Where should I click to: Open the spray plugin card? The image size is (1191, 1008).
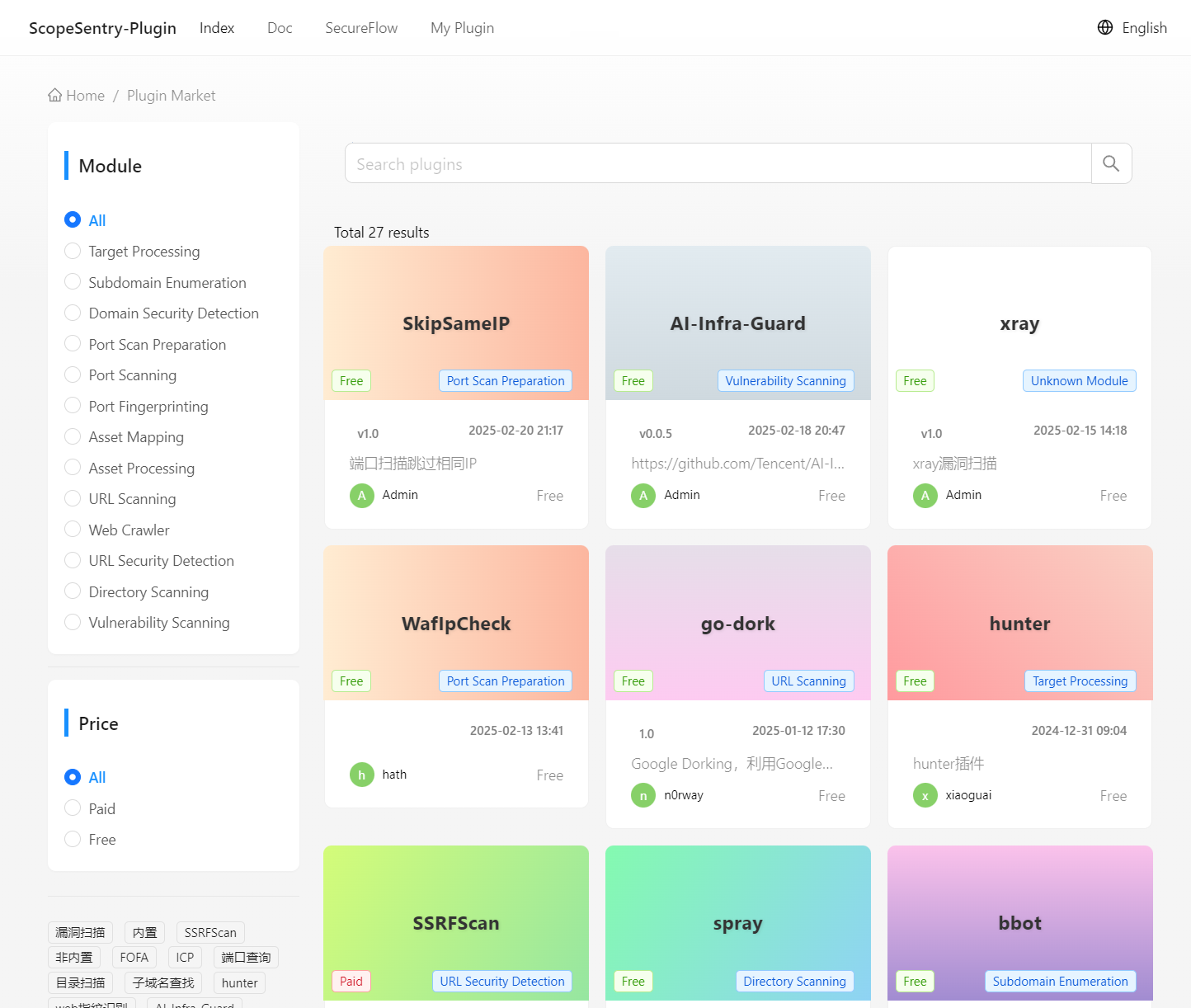[738, 926]
